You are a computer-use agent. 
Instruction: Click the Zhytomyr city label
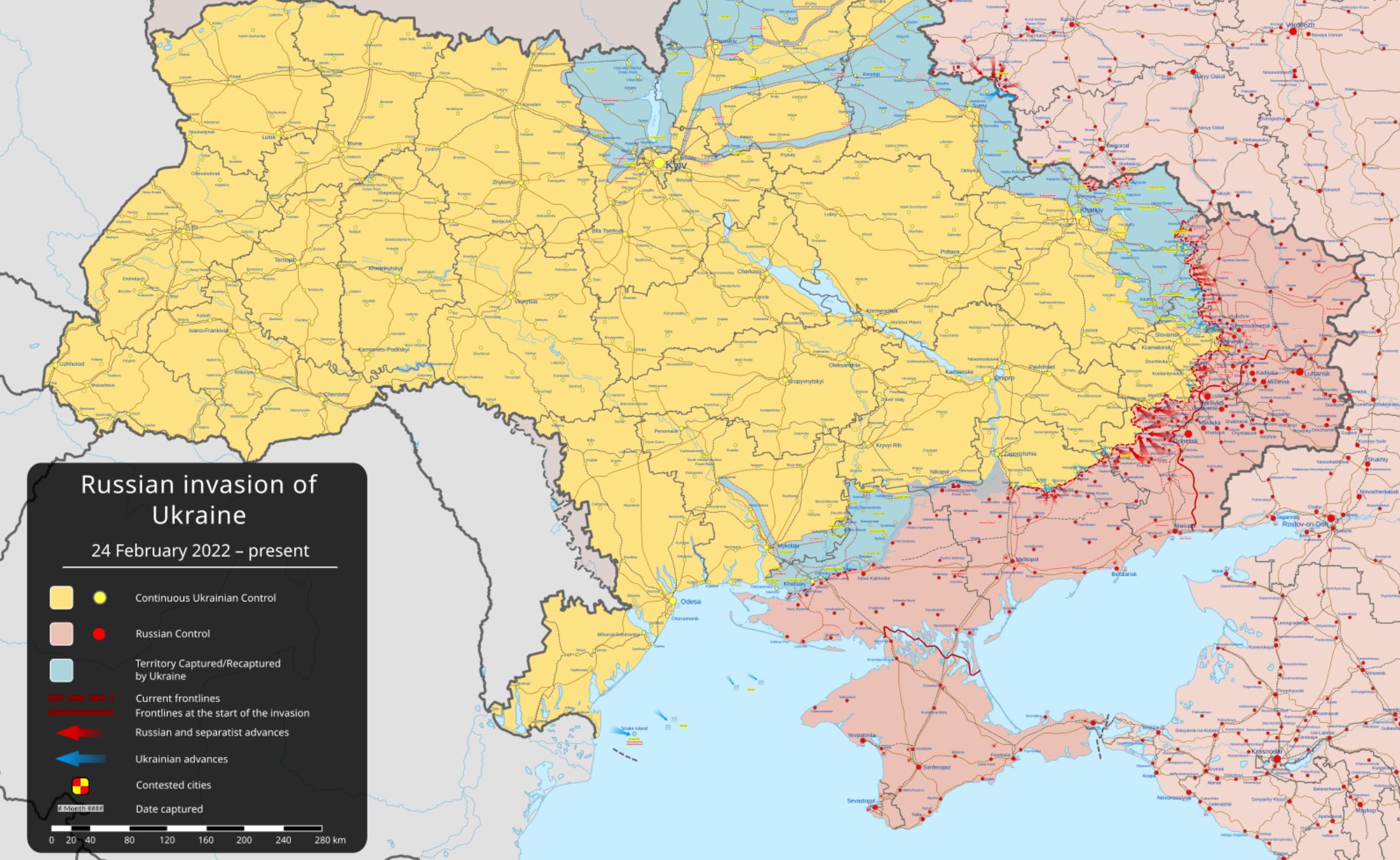click(504, 182)
